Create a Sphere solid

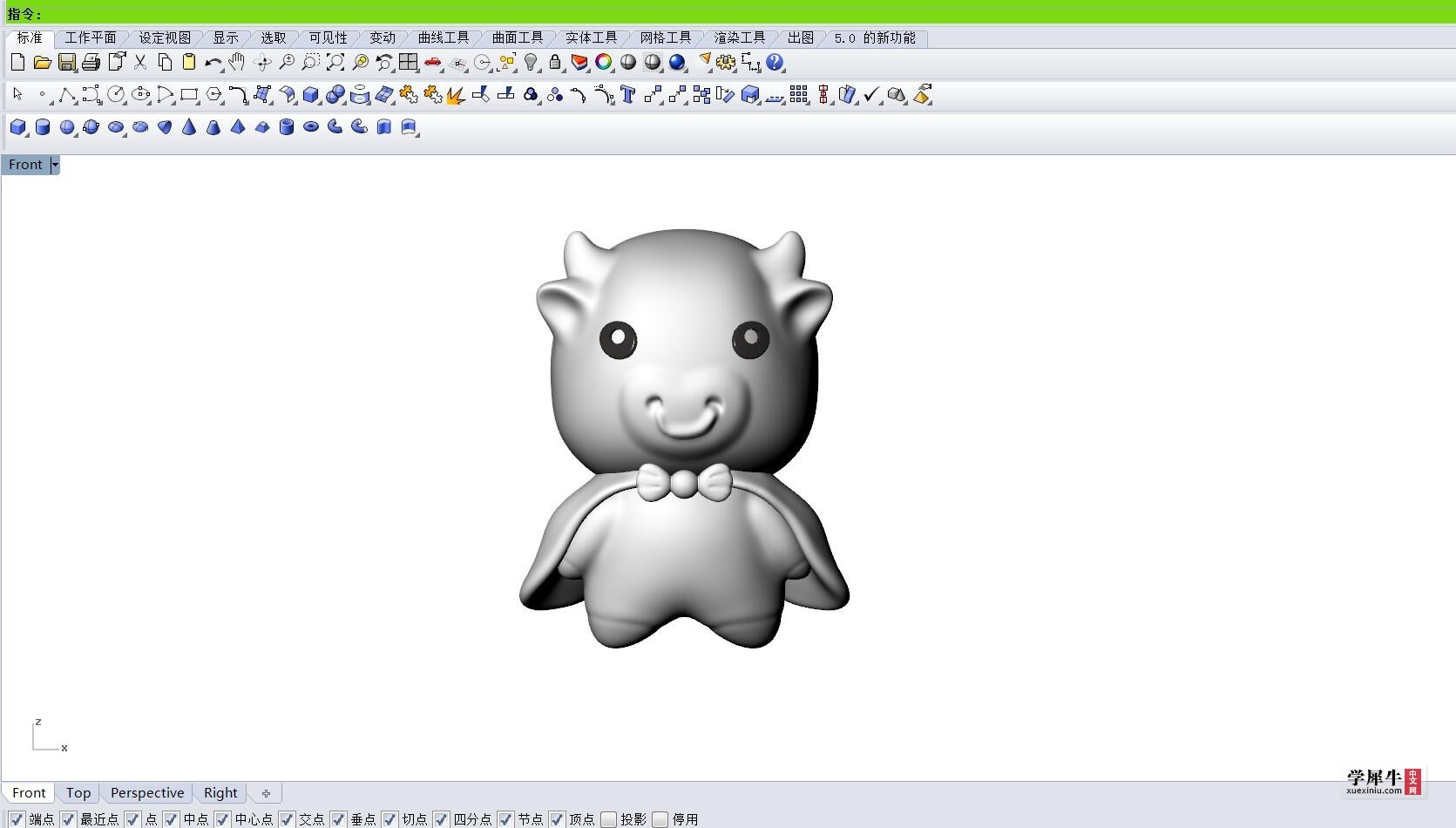pyautogui.click(x=66, y=127)
